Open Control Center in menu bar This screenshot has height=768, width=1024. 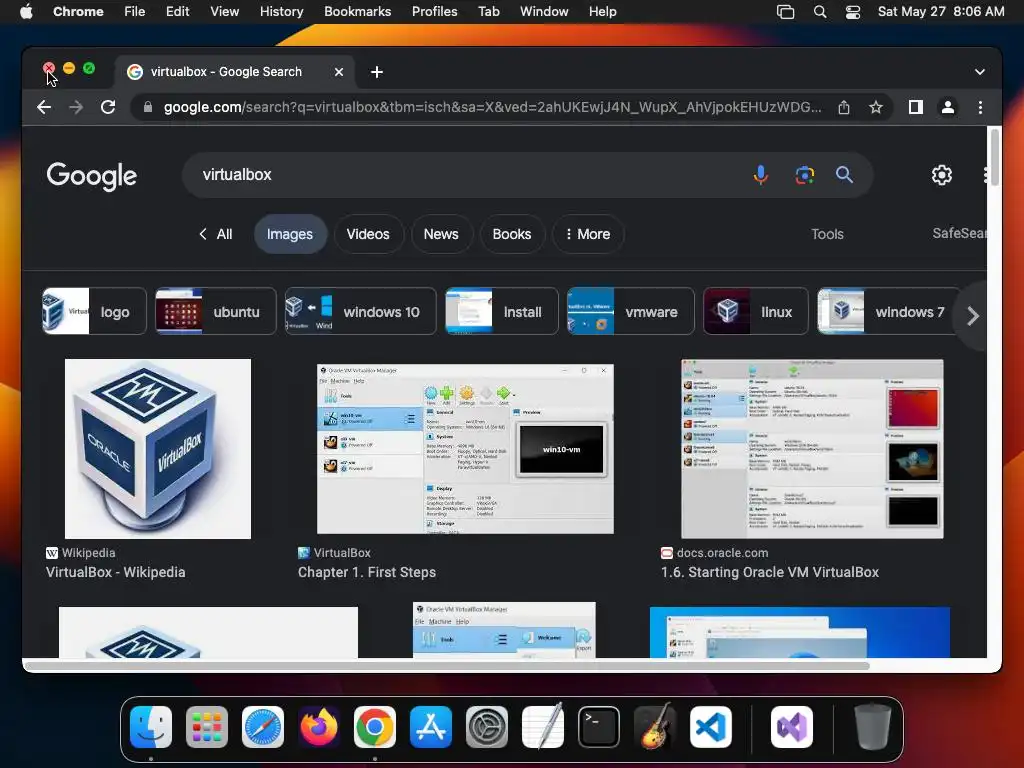[x=852, y=11]
